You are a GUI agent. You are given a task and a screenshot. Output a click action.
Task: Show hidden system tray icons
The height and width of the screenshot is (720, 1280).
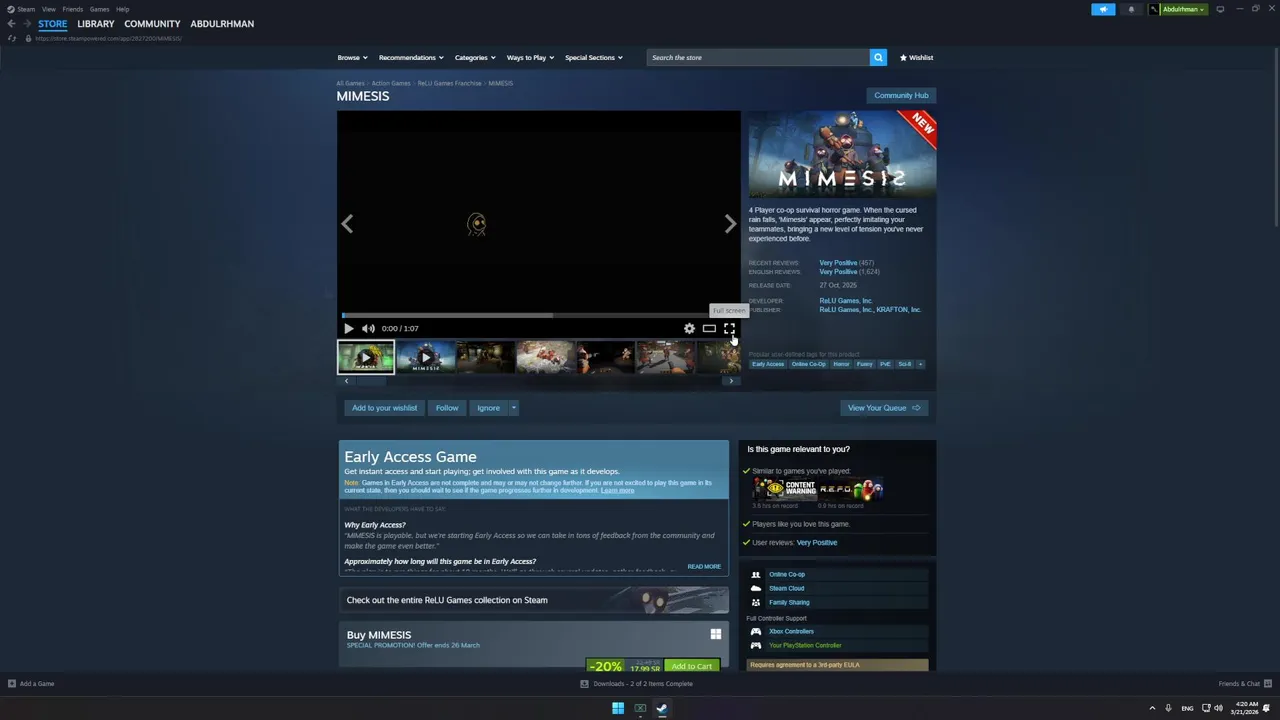pyautogui.click(x=1152, y=708)
